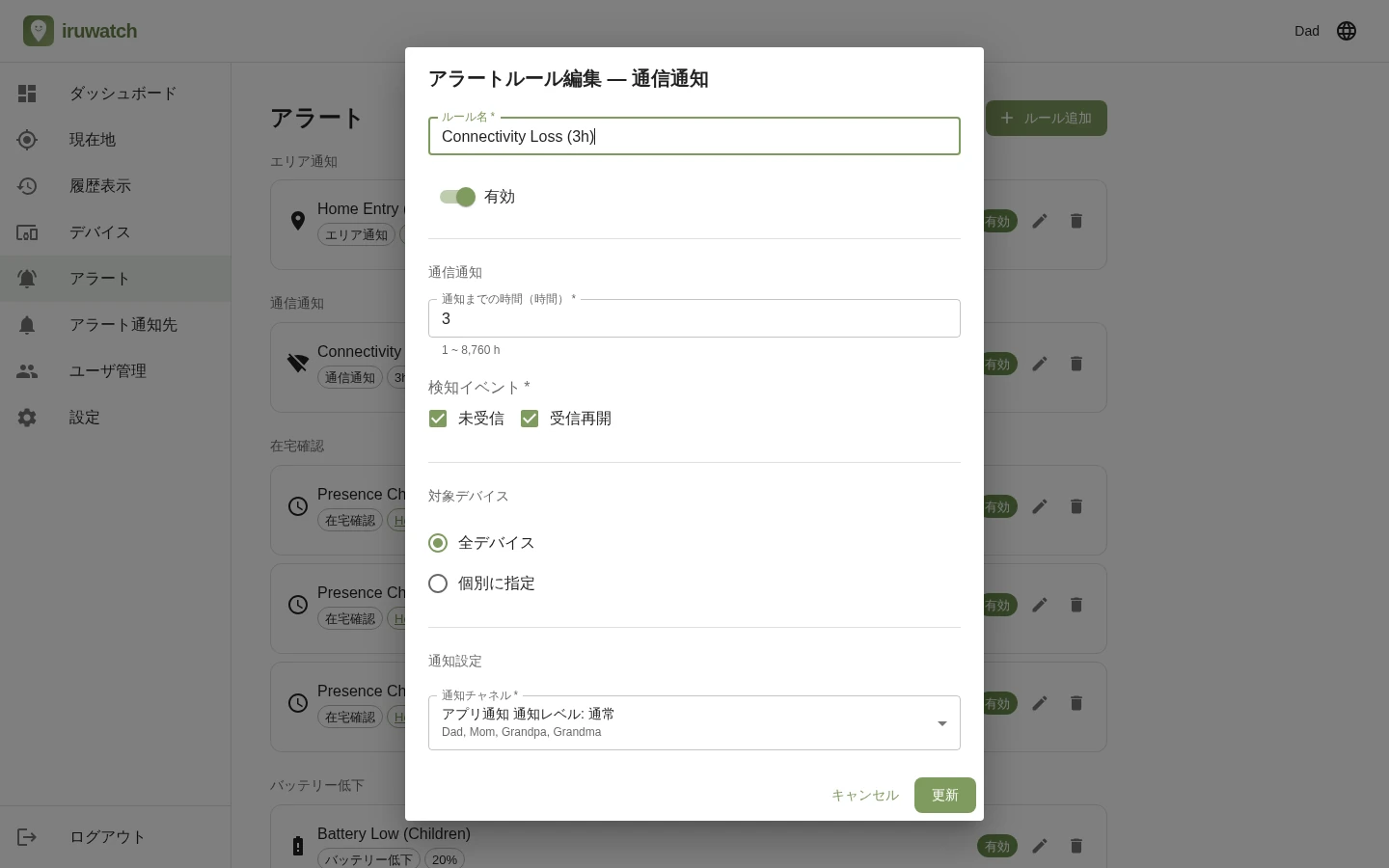
Task: Open 設定 in the sidebar
Action: (x=116, y=418)
